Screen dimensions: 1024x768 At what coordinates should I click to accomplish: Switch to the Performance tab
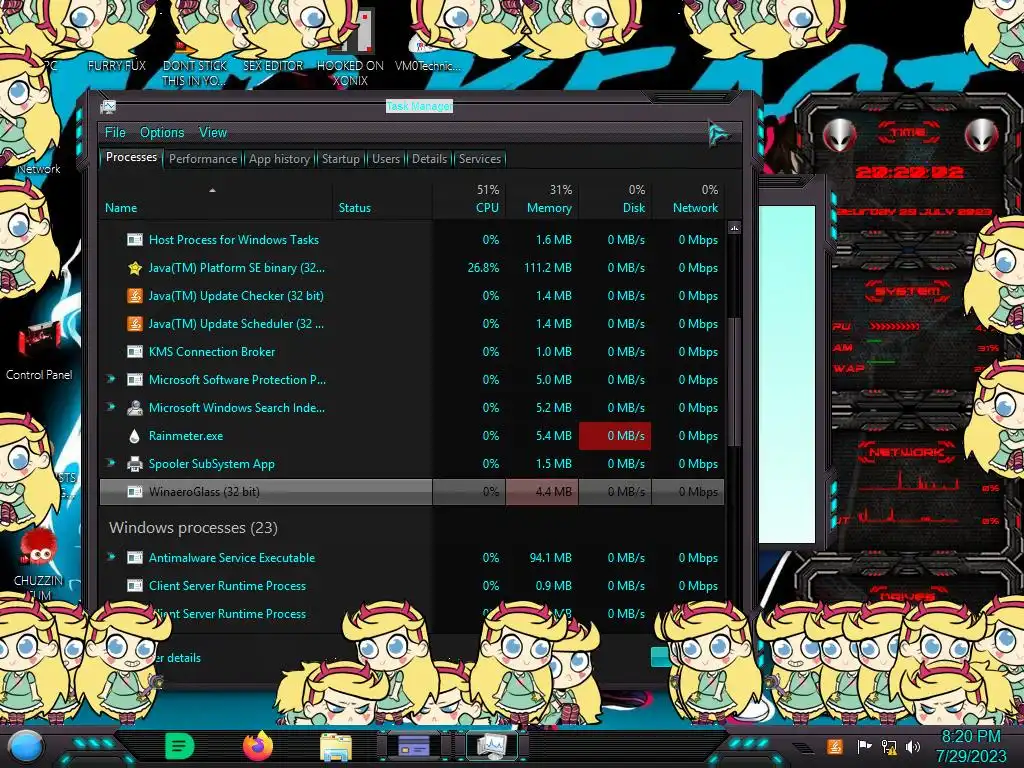coord(203,159)
